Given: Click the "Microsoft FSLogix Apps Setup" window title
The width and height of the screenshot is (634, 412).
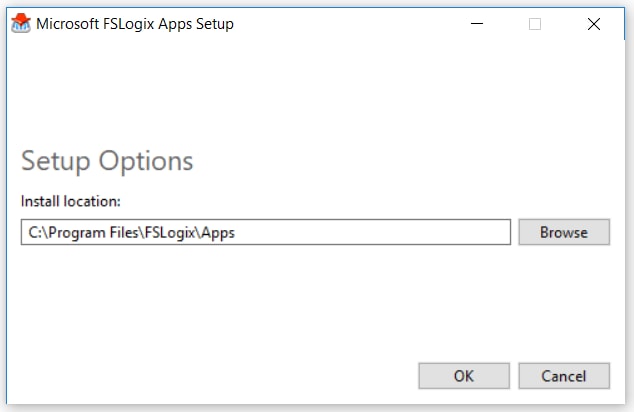Looking at the screenshot, I should tap(135, 24).
